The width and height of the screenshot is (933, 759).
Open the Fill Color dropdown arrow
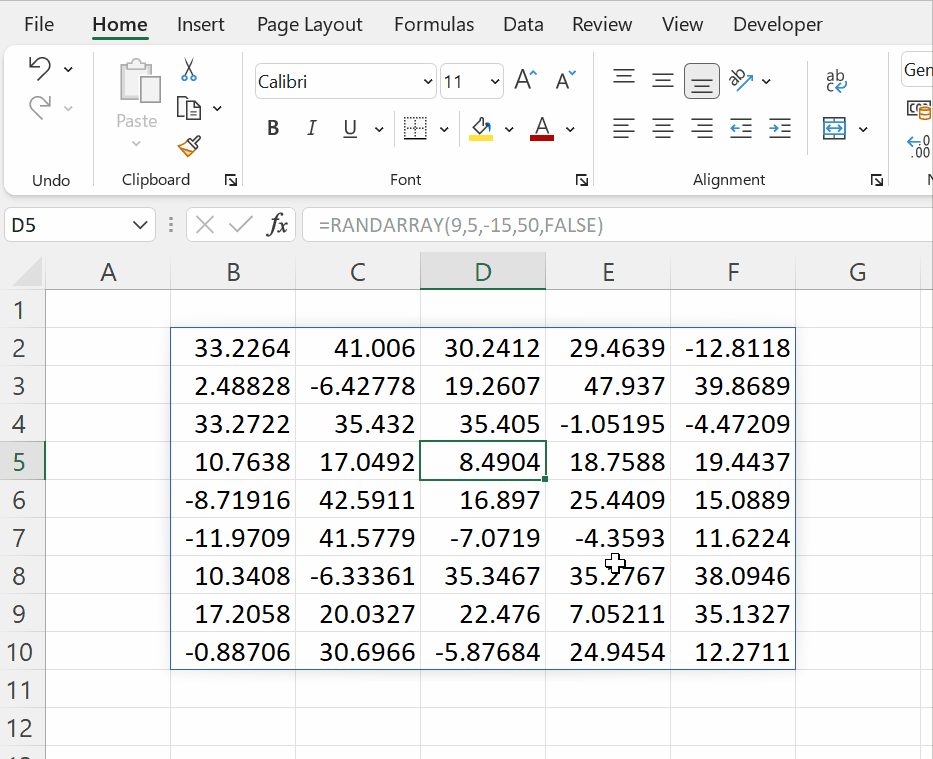[508, 130]
